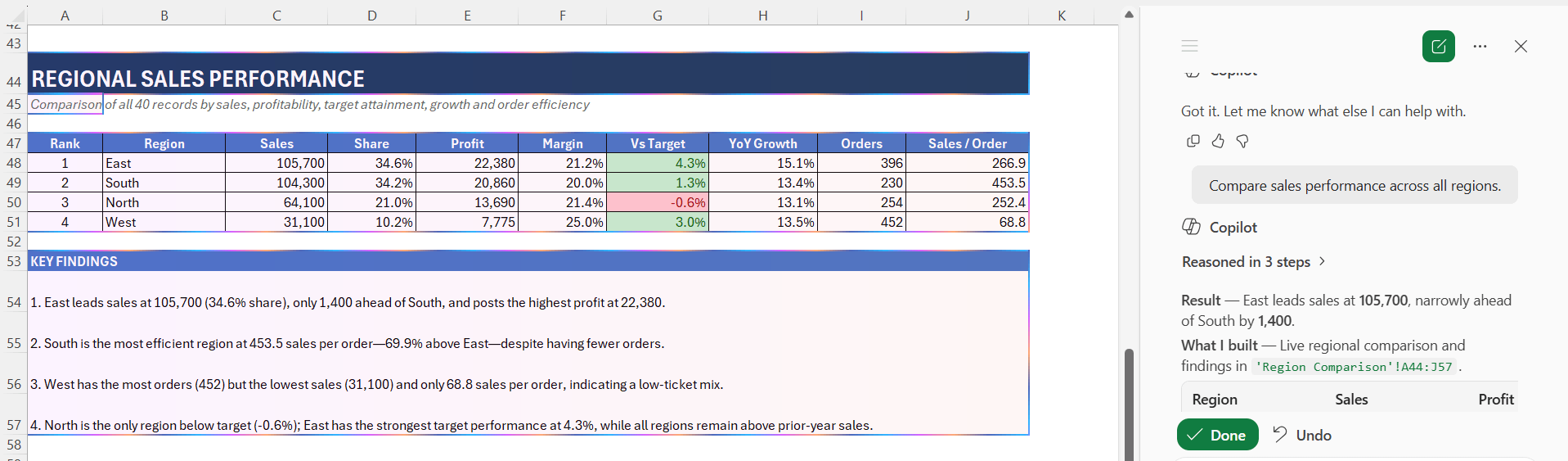Click the East YoY growth 15.1%

(763, 163)
